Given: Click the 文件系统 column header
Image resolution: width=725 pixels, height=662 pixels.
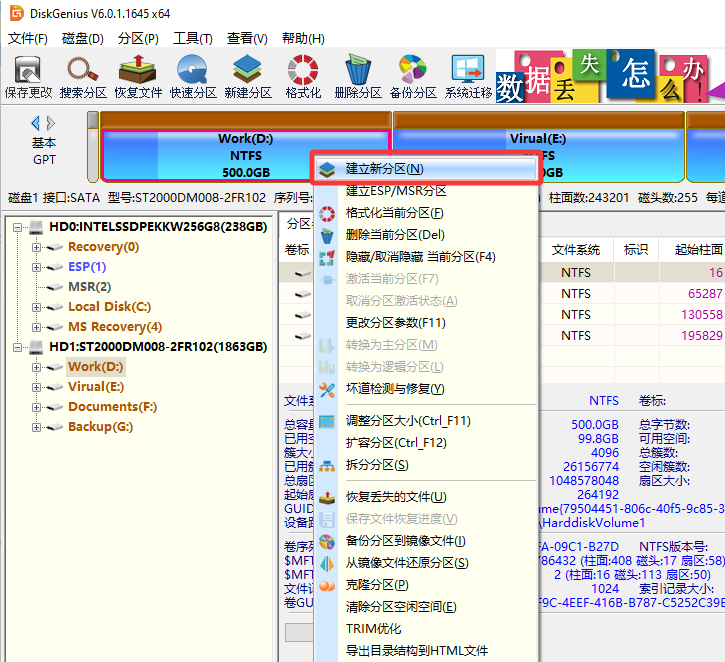Looking at the screenshot, I should pyautogui.click(x=576, y=250).
